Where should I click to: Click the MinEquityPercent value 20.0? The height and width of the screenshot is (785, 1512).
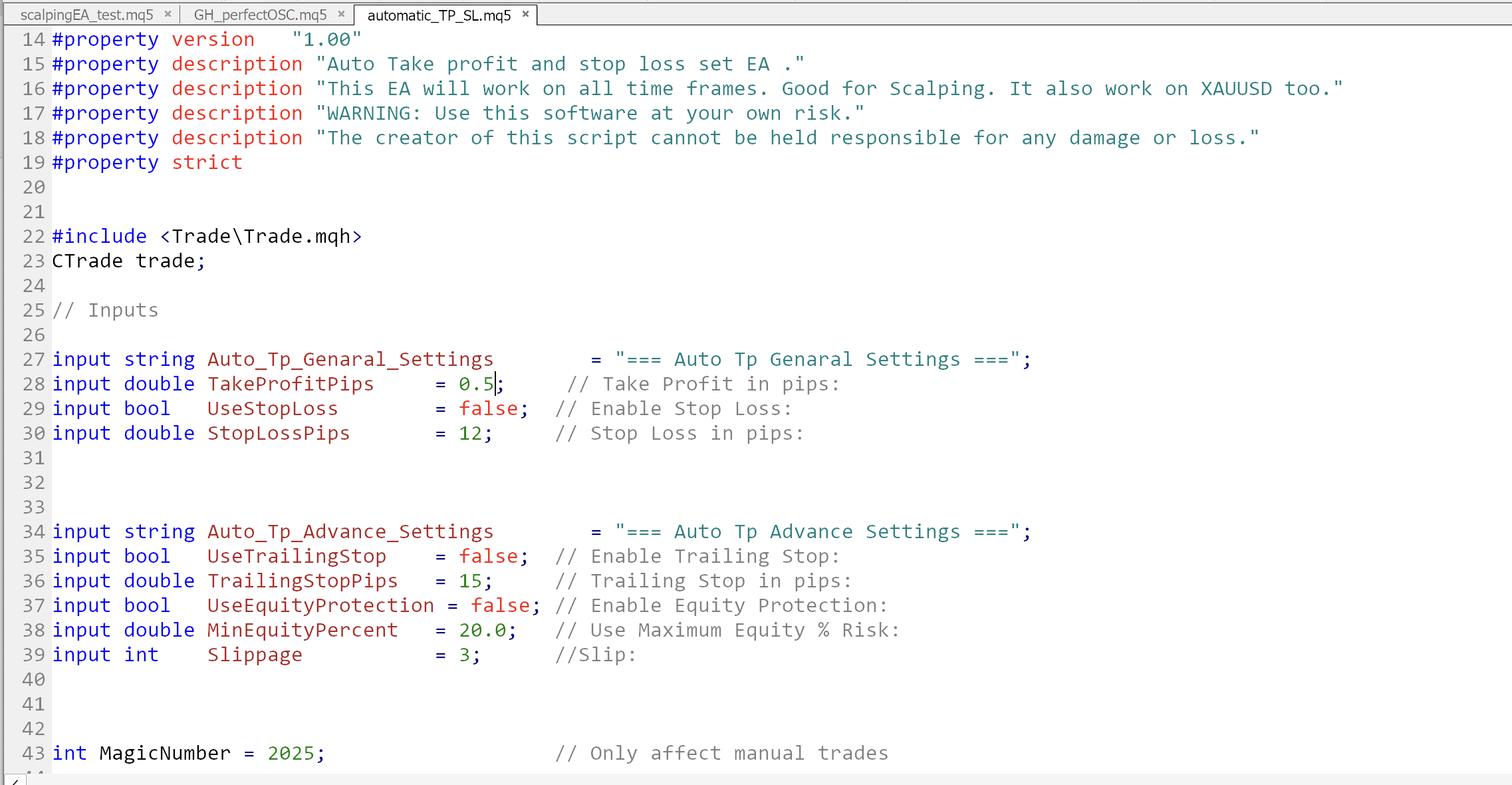[x=485, y=630]
